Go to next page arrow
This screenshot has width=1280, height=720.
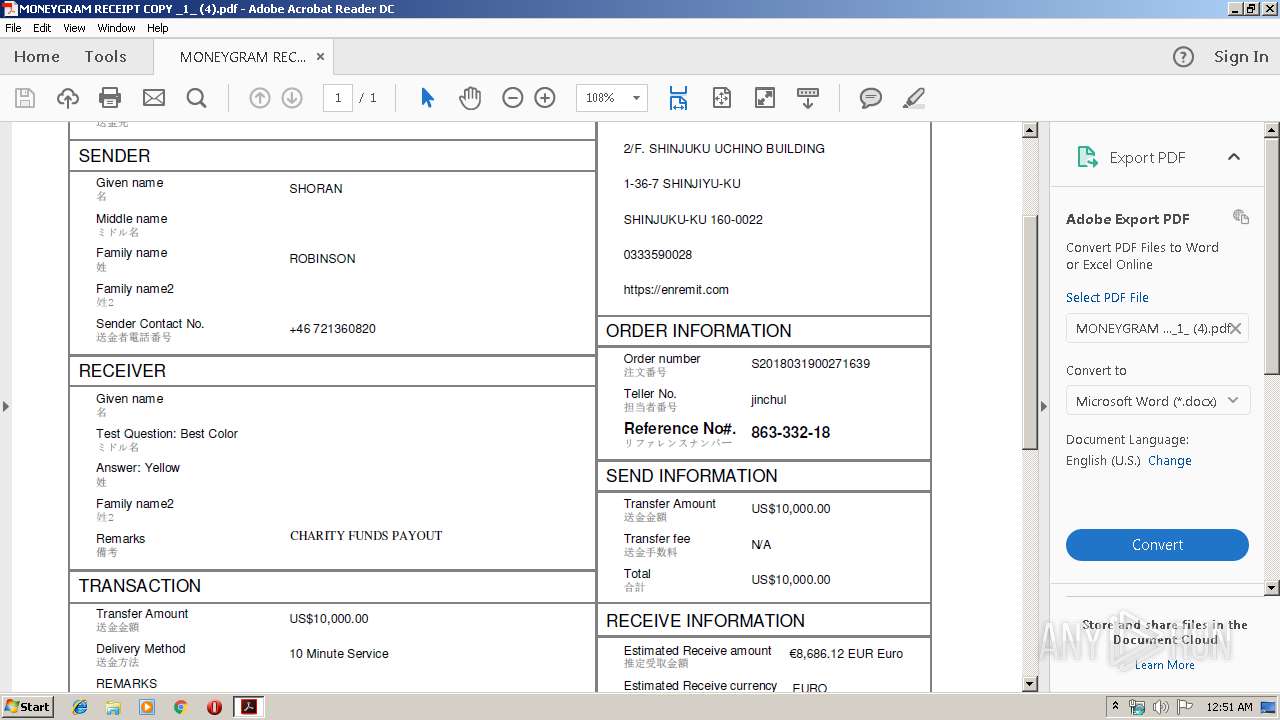click(292, 98)
